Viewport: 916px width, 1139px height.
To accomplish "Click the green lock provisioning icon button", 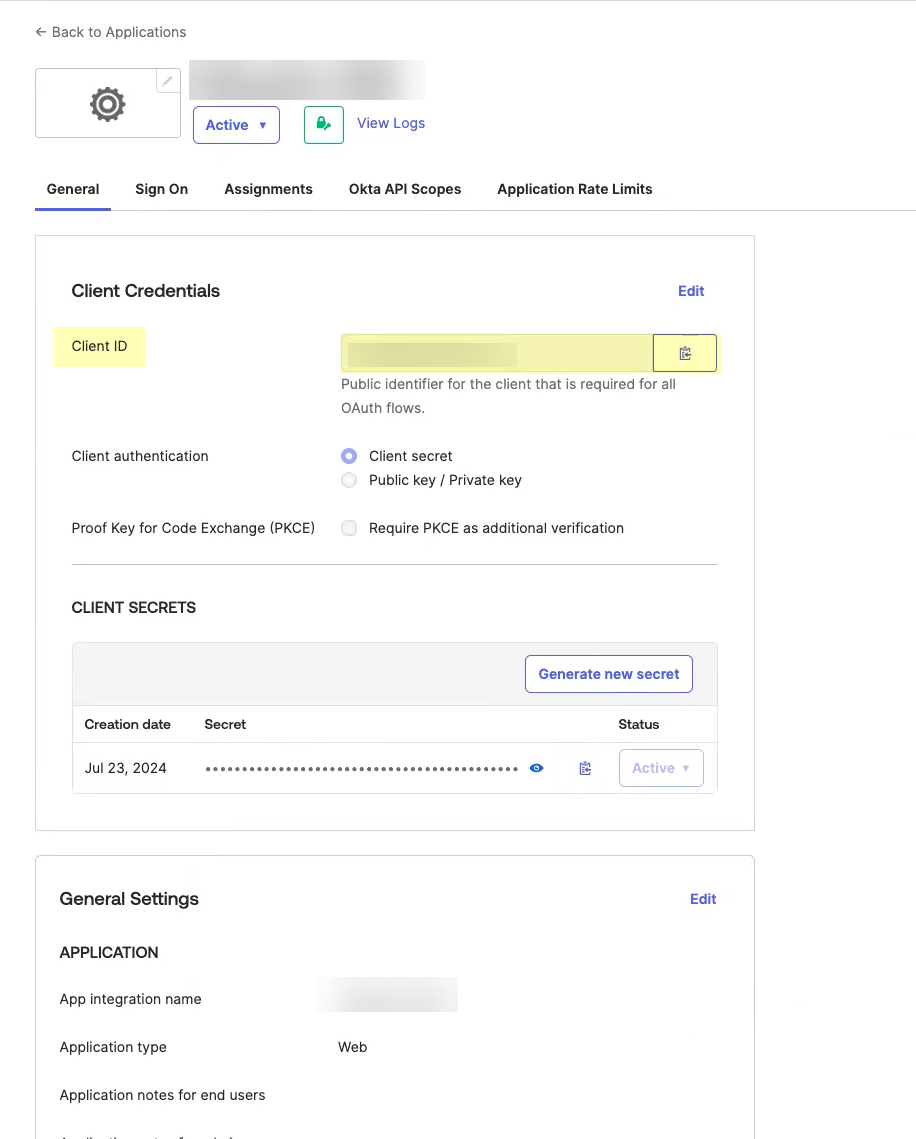I will 323,125.
